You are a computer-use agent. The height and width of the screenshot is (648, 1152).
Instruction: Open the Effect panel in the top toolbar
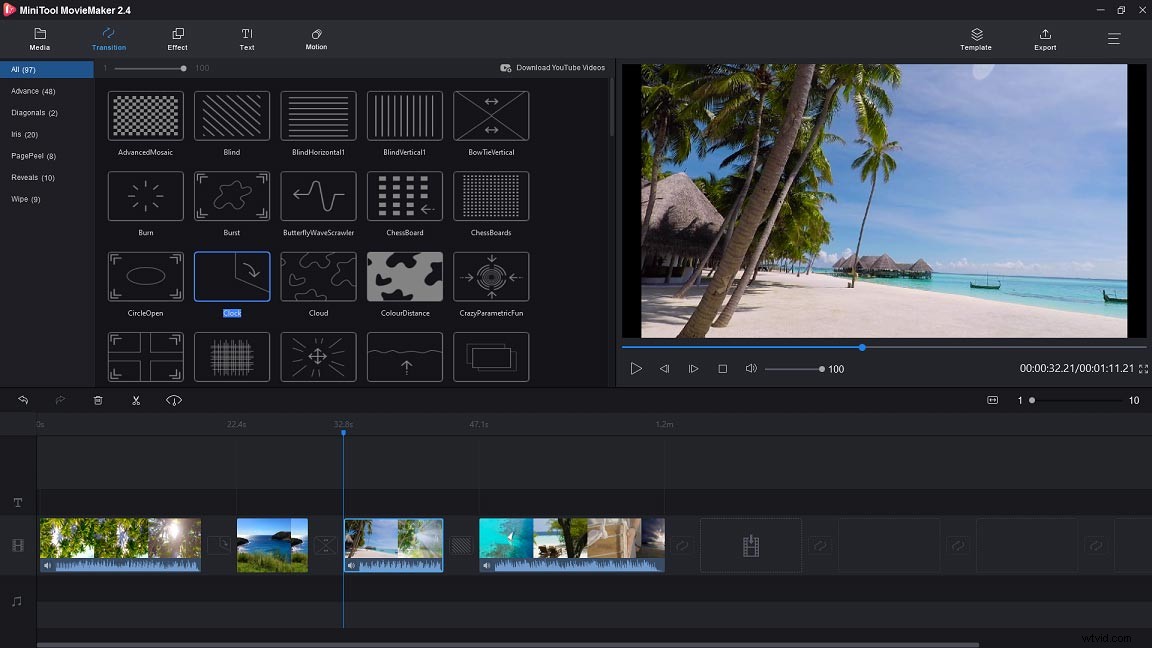pyautogui.click(x=177, y=40)
